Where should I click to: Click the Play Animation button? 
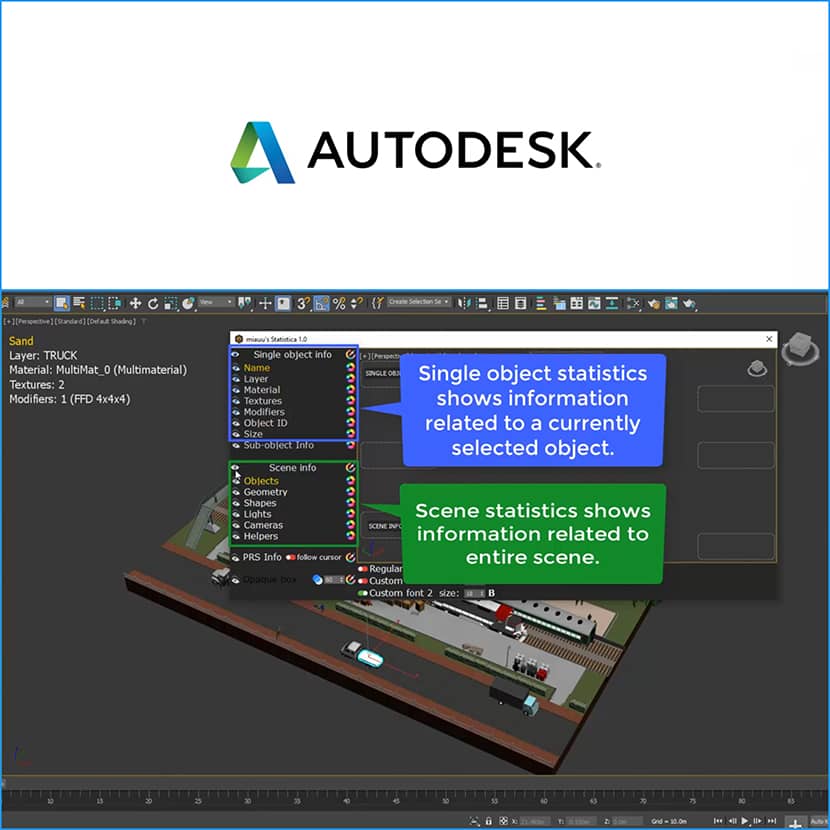pyautogui.click(x=745, y=821)
